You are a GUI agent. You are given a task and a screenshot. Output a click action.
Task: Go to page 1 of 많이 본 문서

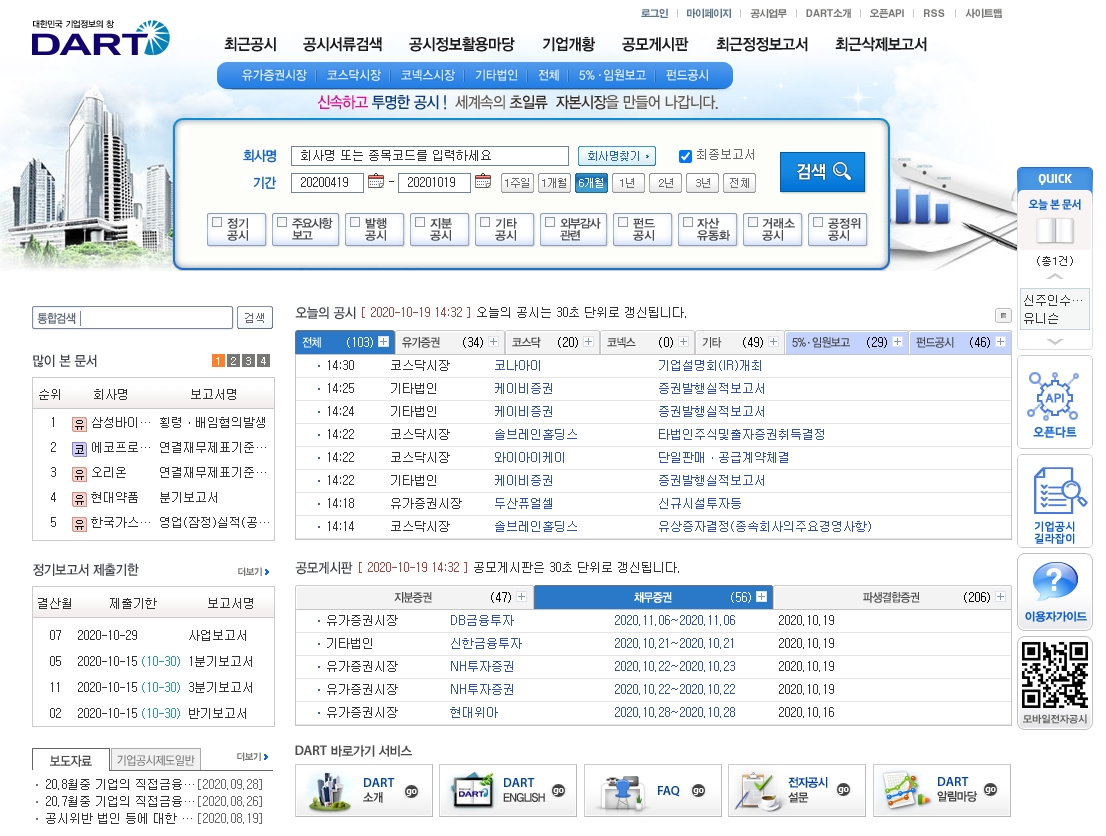click(x=218, y=361)
